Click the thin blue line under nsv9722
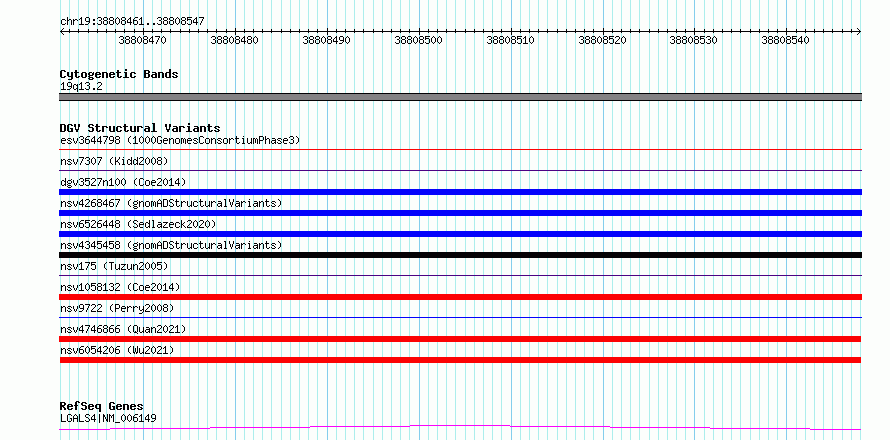Image resolution: width=890 pixels, height=440 pixels. (460, 318)
